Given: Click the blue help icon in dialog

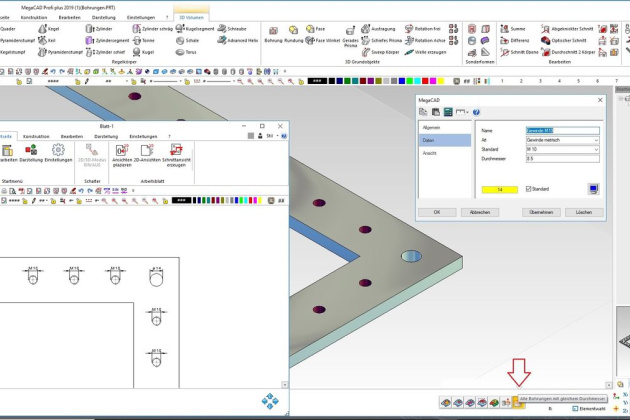Looking at the screenshot, I should [476, 112].
